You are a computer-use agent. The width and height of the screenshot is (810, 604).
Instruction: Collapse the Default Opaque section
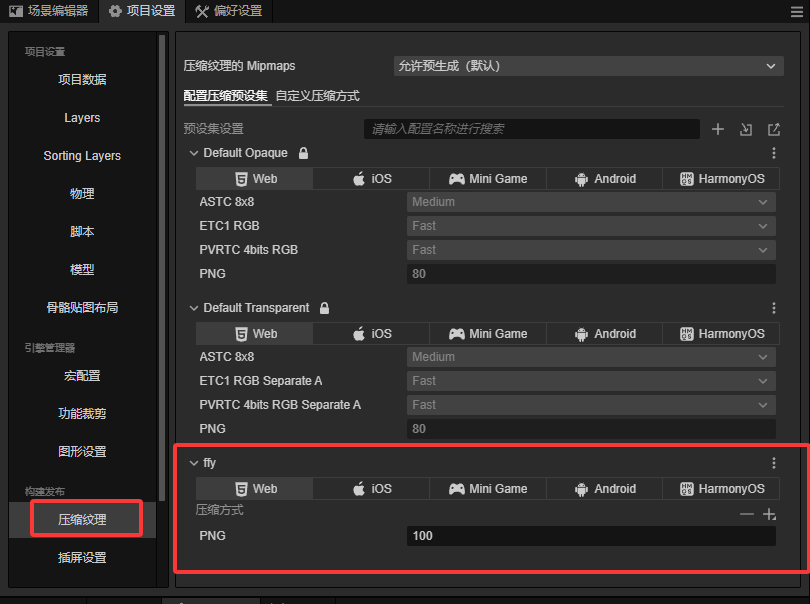click(x=194, y=153)
